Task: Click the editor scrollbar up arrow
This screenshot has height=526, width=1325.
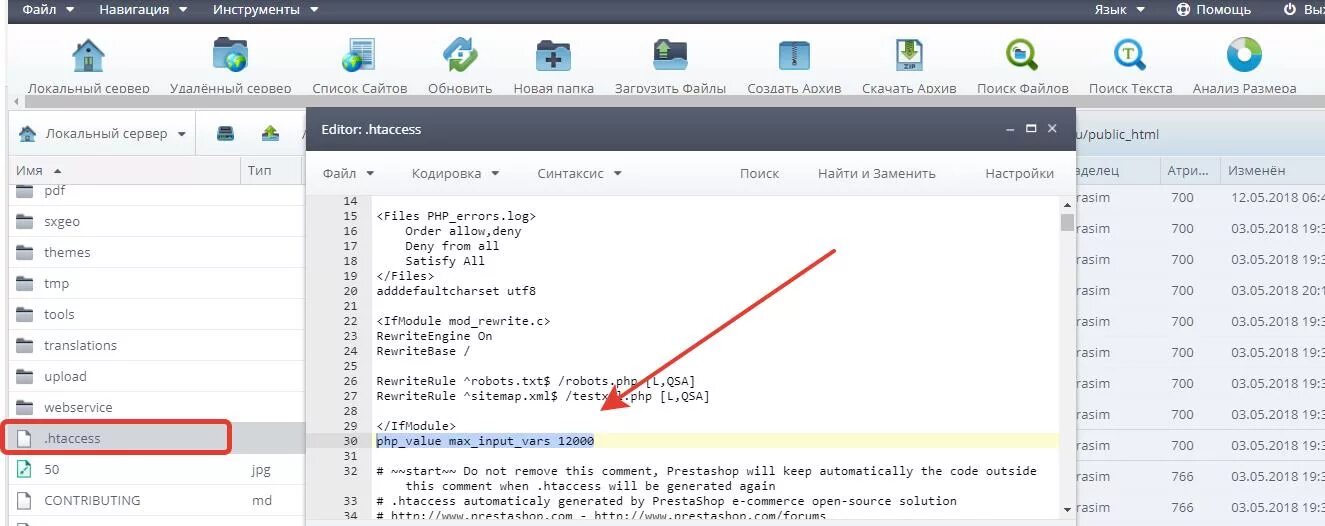Action: (x=1067, y=203)
